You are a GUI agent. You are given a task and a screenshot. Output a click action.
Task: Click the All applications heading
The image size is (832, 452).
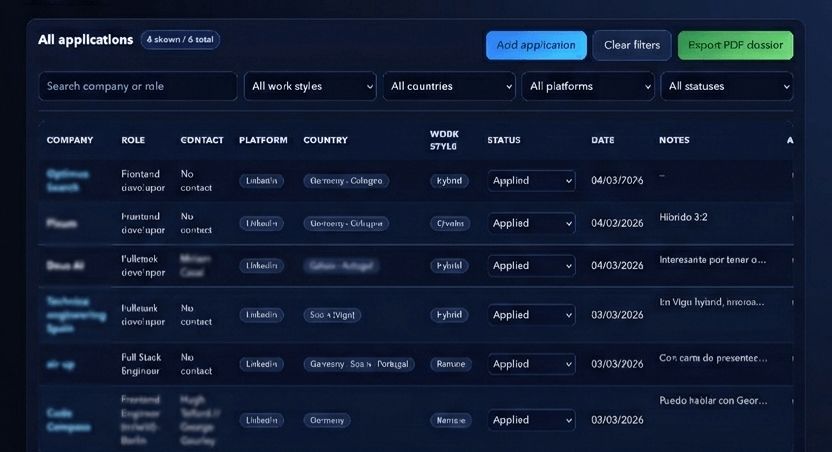85,40
